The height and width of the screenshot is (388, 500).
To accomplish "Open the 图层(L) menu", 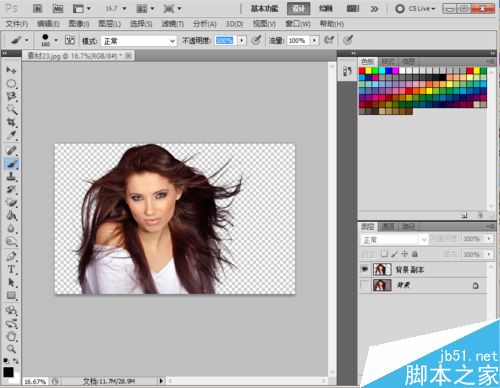I will coord(109,24).
